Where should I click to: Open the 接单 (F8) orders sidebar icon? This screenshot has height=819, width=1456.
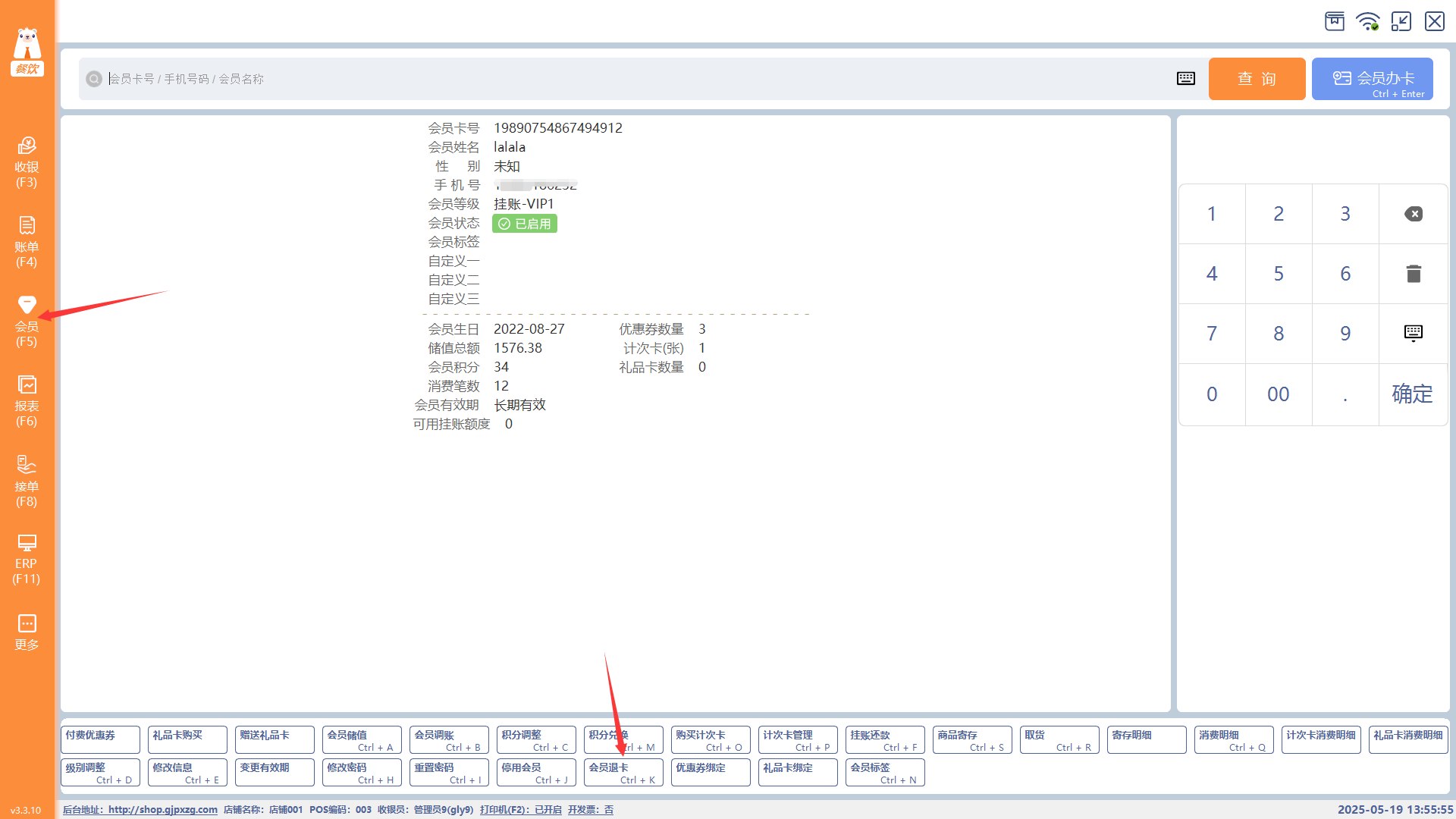click(x=27, y=481)
